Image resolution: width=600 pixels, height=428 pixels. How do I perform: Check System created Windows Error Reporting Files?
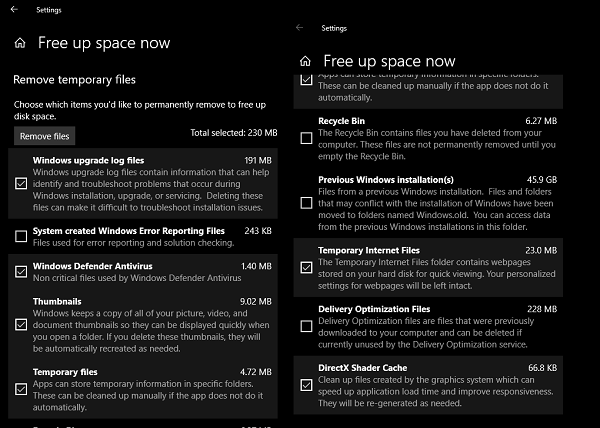[x=22, y=236]
